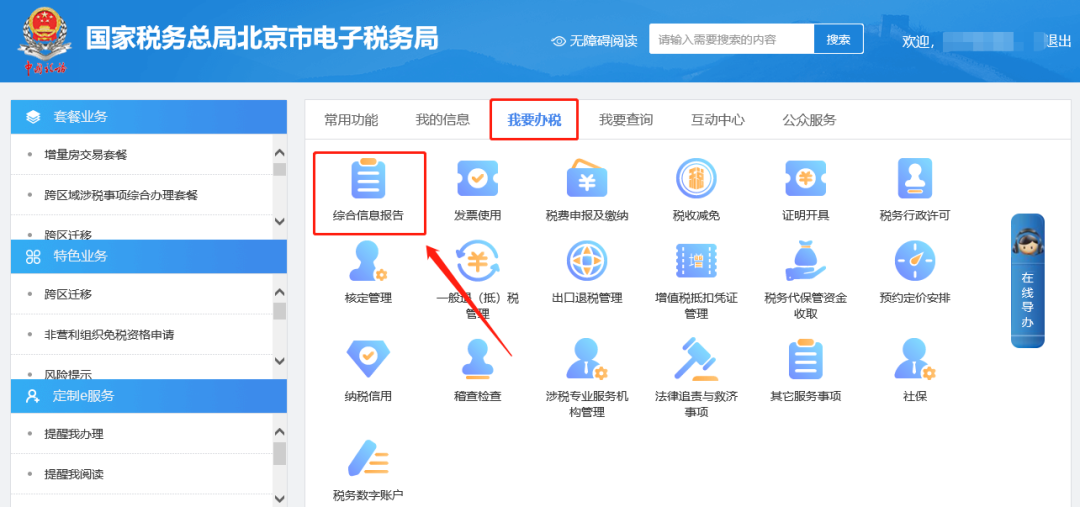Click up arrow in 定制e服务 list scrollbar
The height and width of the screenshot is (507, 1080).
[x=279, y=432]
